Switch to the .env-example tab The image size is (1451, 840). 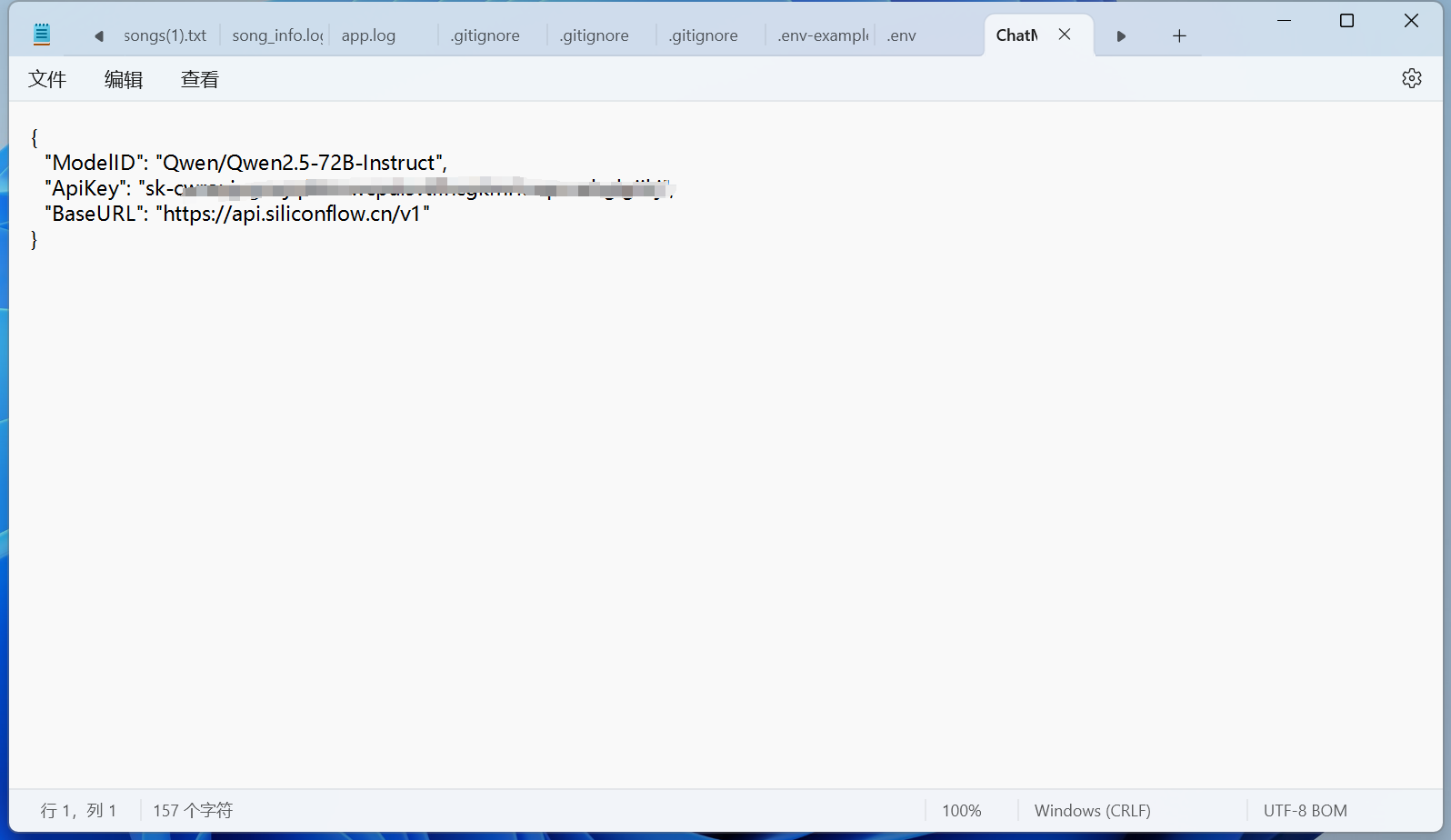[822, 36]
